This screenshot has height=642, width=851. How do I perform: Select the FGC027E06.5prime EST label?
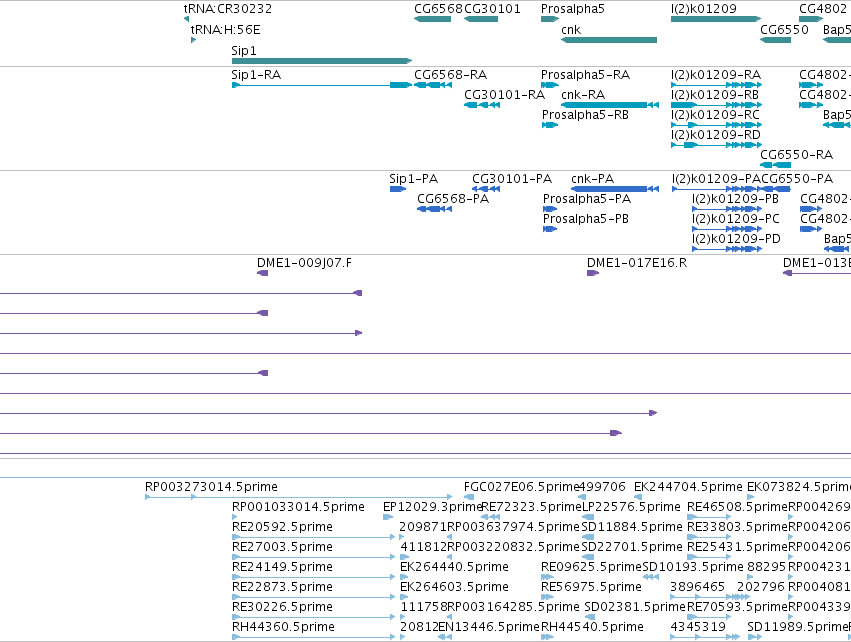(x=522, y=487)
